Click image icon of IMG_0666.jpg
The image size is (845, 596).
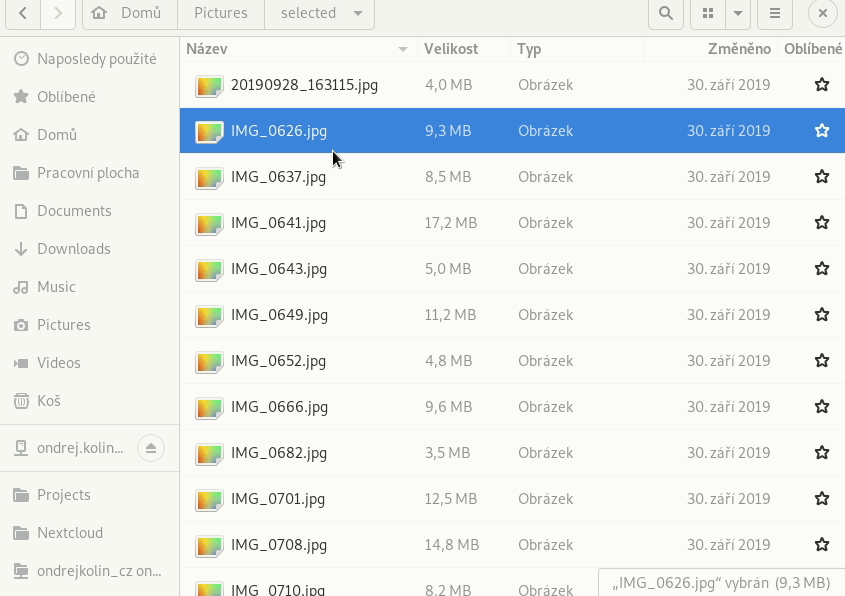pos(209,407)
